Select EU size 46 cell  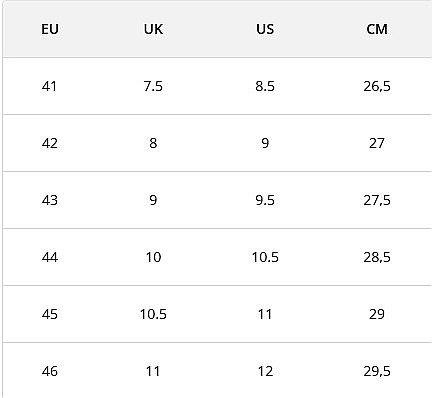pos(50,371)
